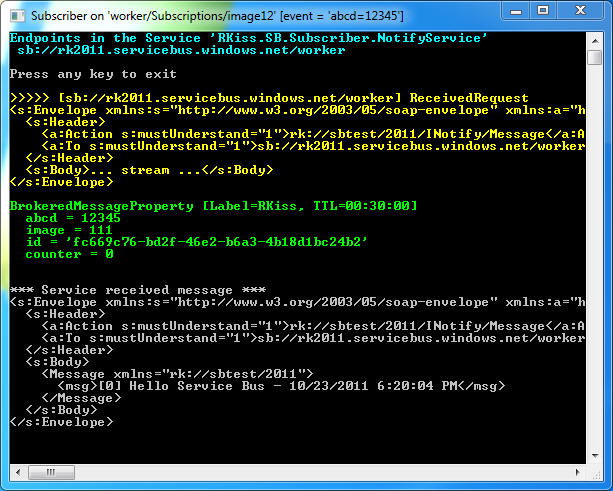Click the yellow '</s:Header>' closing tag
Screen dimensions: 613x491
pyautogui.click(x=69, y=158)
